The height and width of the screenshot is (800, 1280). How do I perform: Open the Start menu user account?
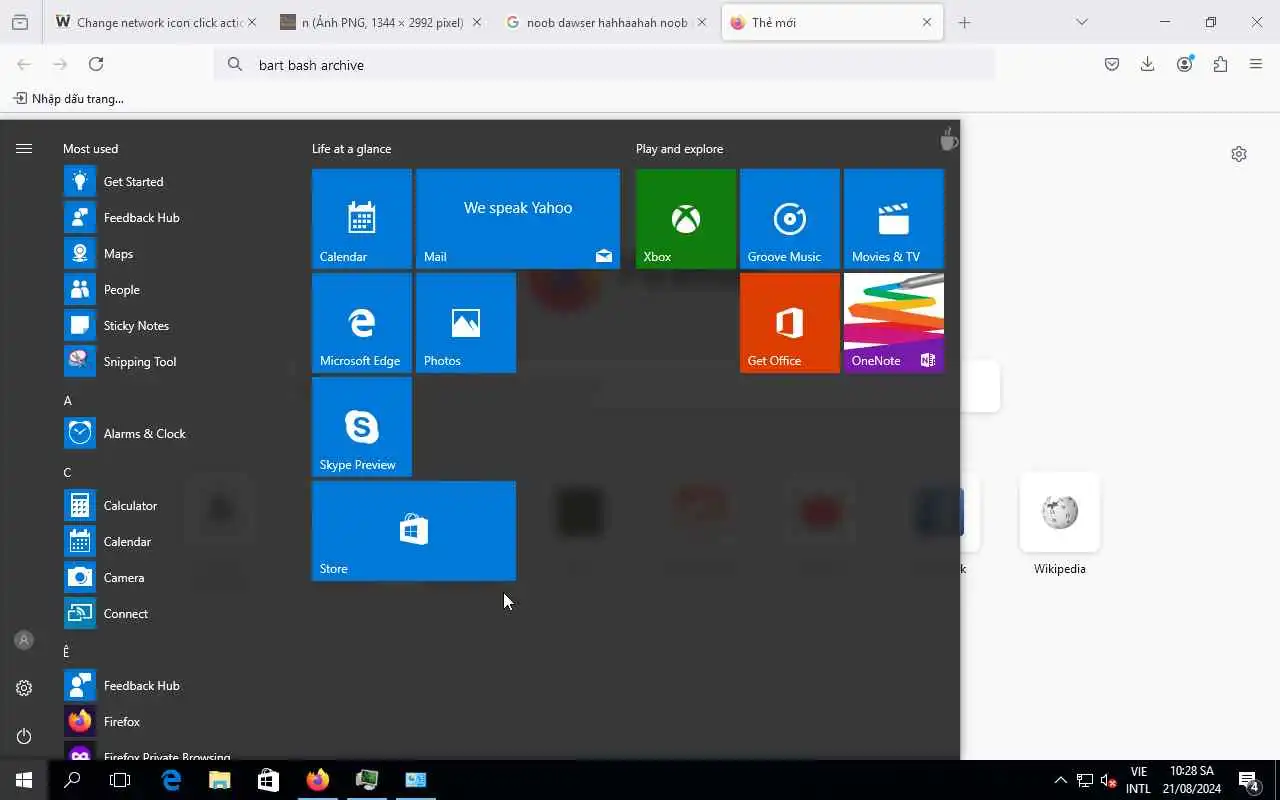[24, 640]
